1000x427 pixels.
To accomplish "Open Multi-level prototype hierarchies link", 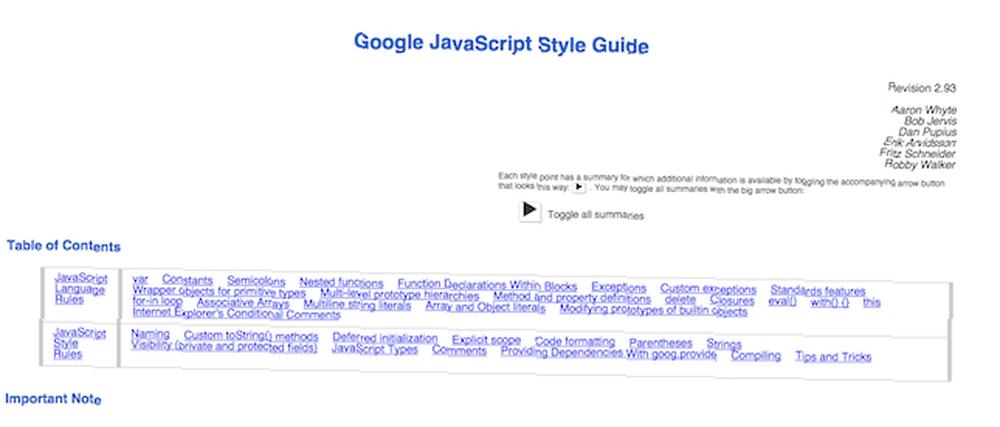I will click(x=399, y=295).
